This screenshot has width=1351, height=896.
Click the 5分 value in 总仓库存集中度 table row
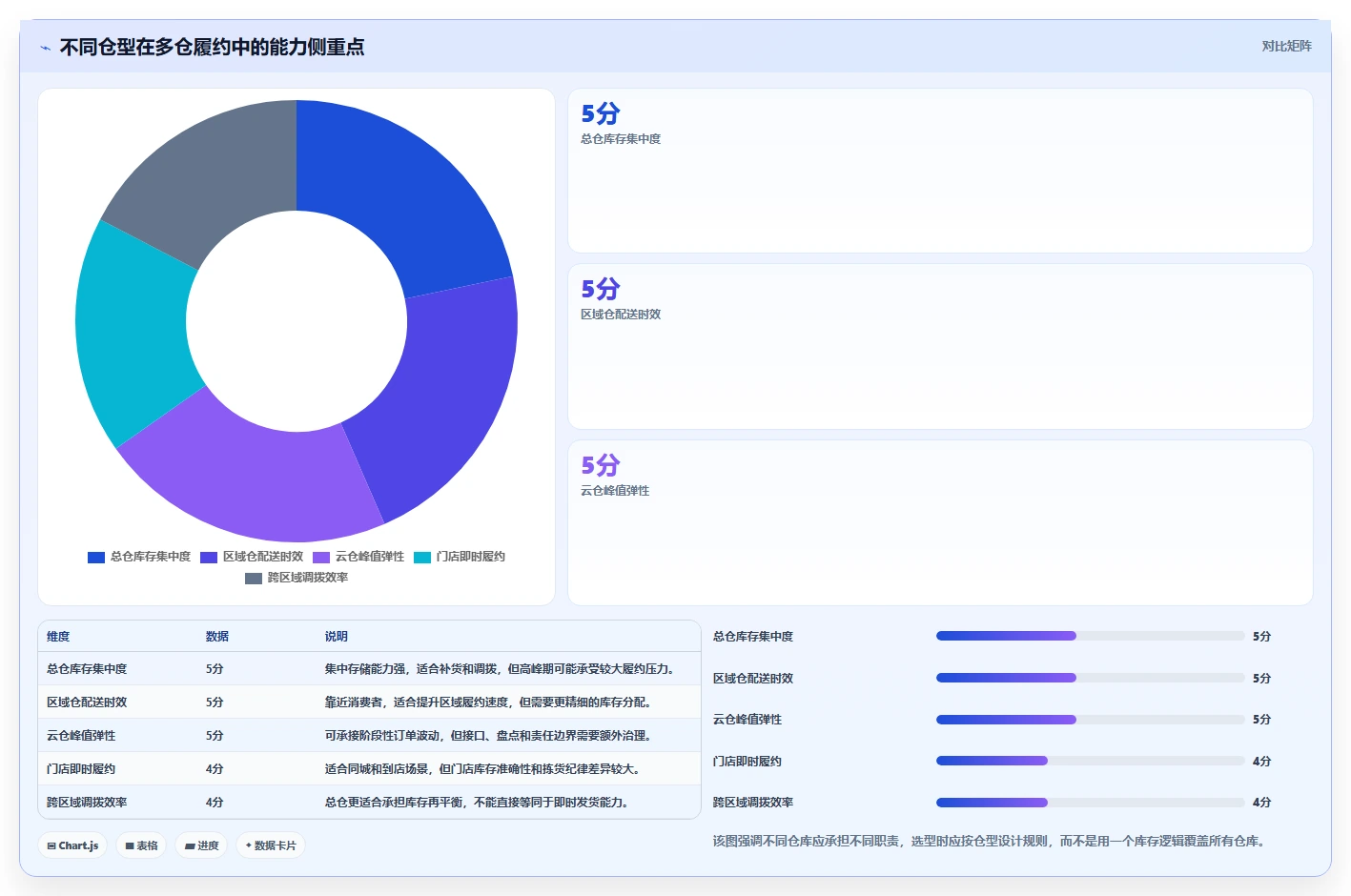[x=215, y=669]
